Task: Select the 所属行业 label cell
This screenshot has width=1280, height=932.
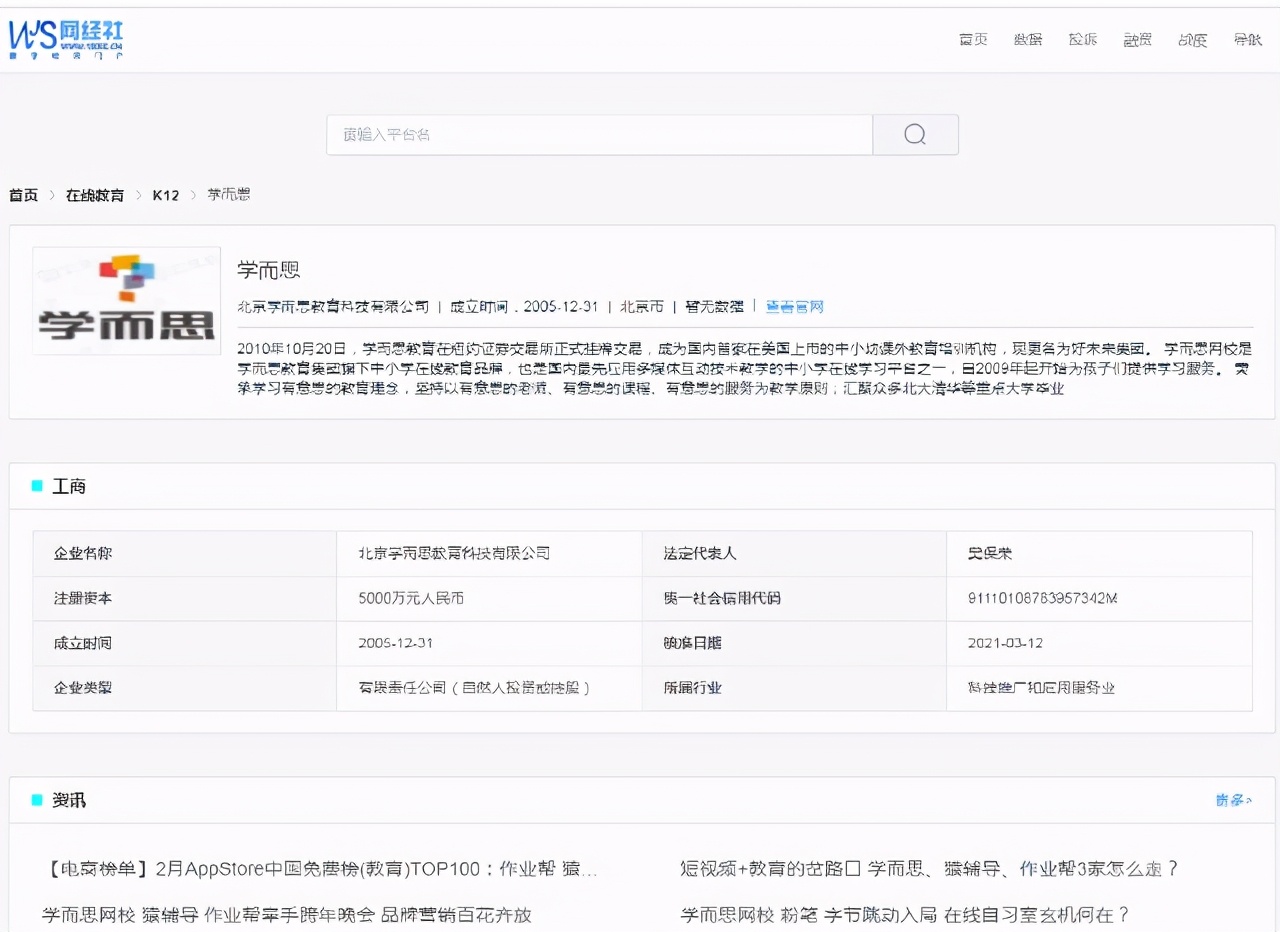Action: tap(794, 688)
